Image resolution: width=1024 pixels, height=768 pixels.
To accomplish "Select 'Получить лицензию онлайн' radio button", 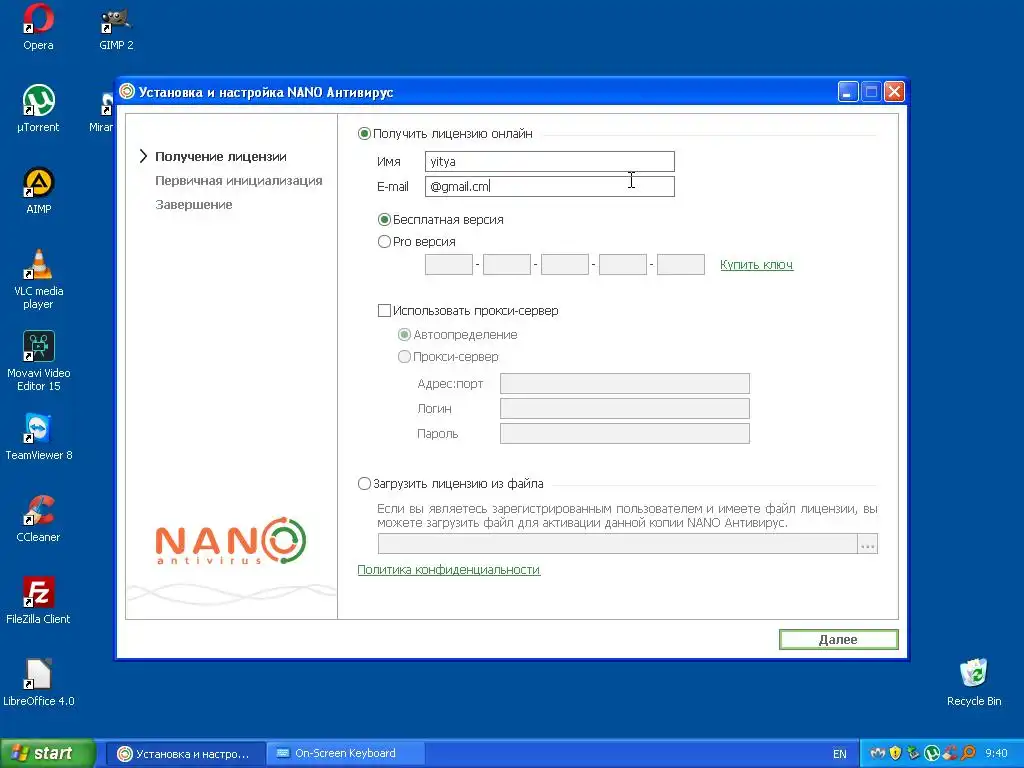I will point(364,134).
